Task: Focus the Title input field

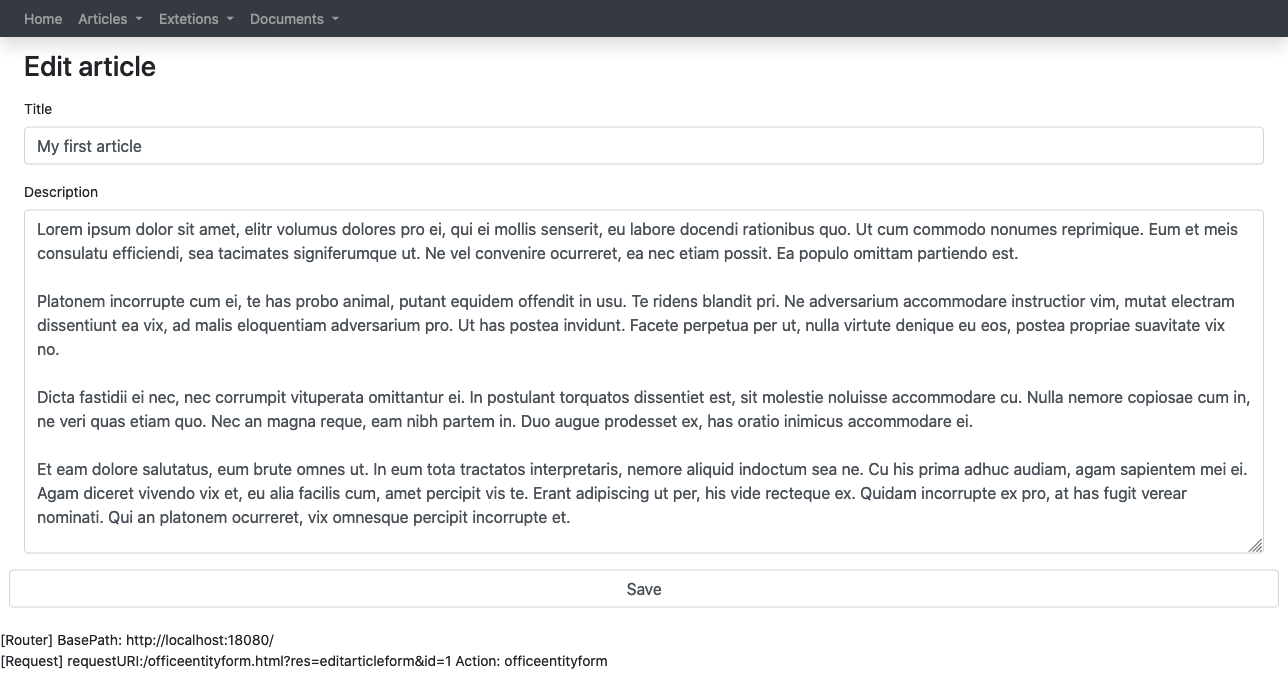Action: click(644, 146)
